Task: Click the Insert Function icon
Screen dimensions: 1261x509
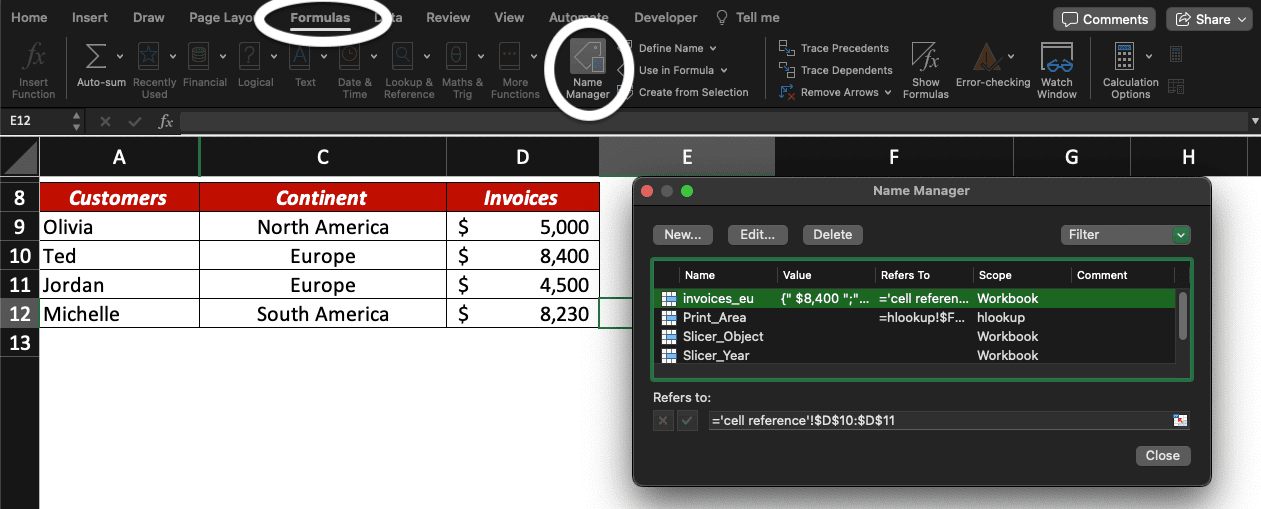Action: coord(33,69)
